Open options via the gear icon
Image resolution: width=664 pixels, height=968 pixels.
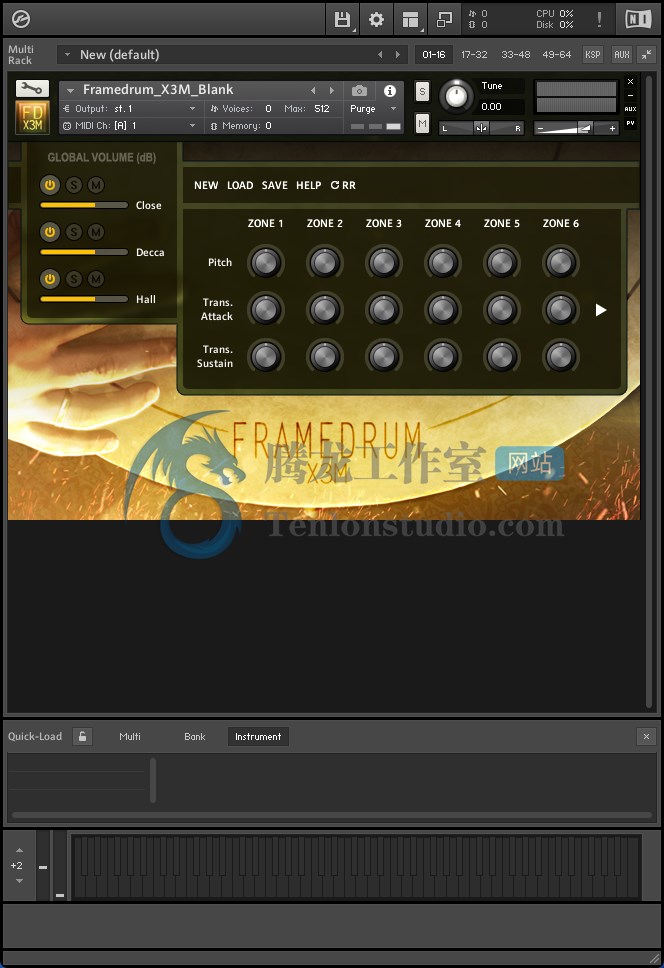pos(376,20)
